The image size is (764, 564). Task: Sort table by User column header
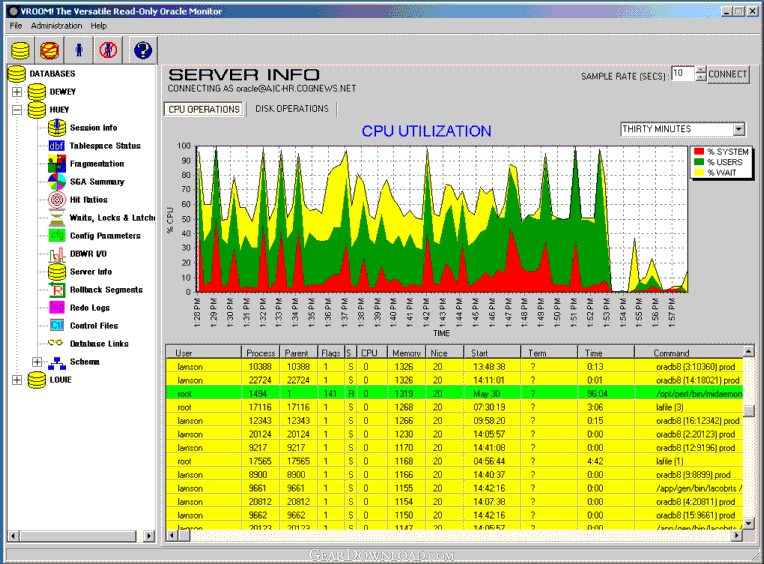tap(204, 353)
